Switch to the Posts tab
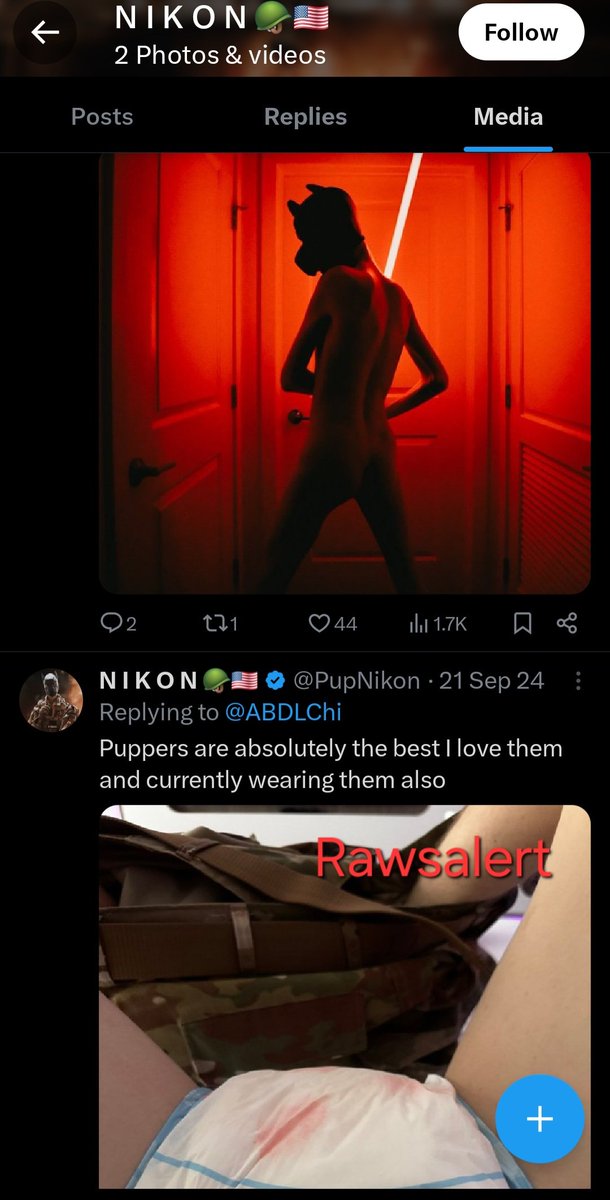Viewport: 610px width, 1200px height. tap(102, 117)
